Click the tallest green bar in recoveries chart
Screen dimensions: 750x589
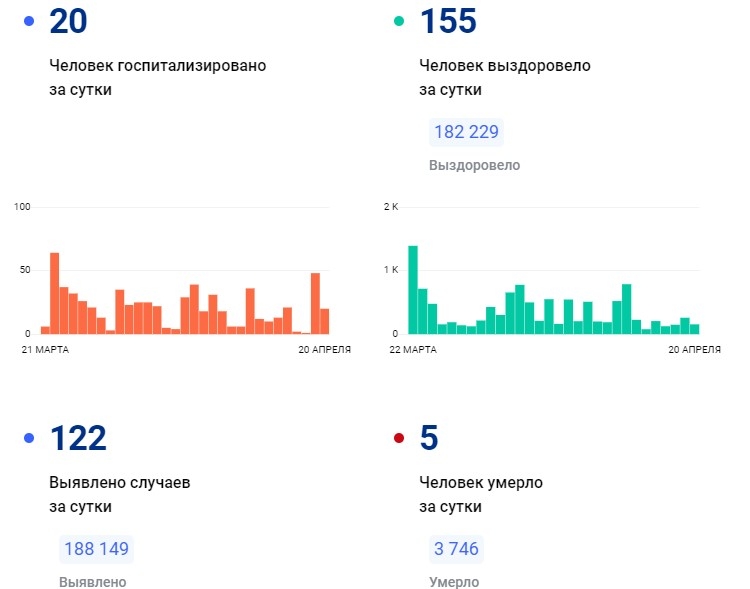tap(413, 289)
